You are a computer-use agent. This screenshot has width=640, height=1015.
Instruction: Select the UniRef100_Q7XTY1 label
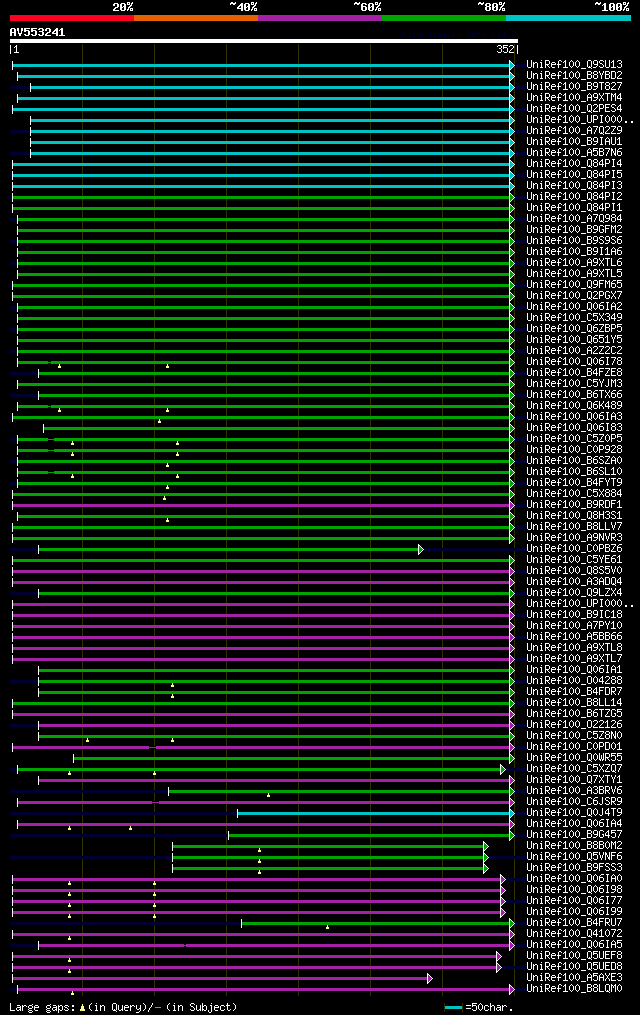click(574, 780)
